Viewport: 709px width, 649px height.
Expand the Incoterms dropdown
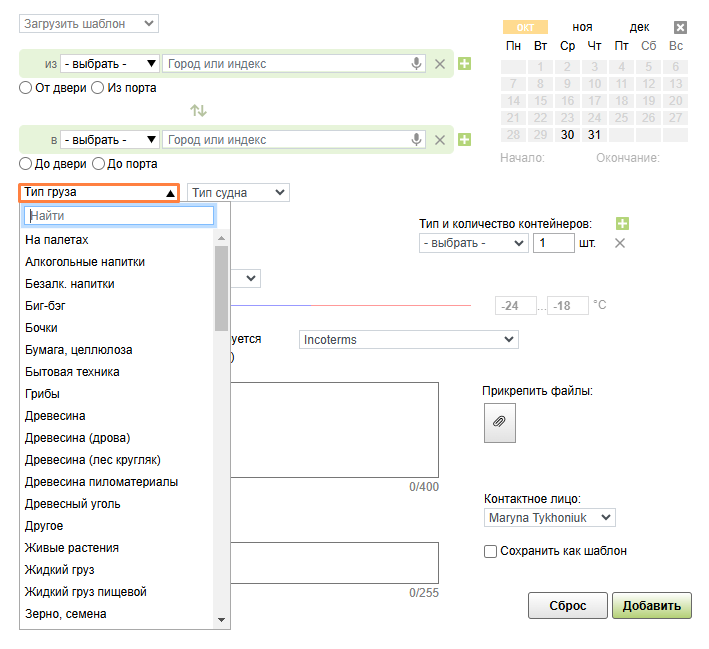408,340
